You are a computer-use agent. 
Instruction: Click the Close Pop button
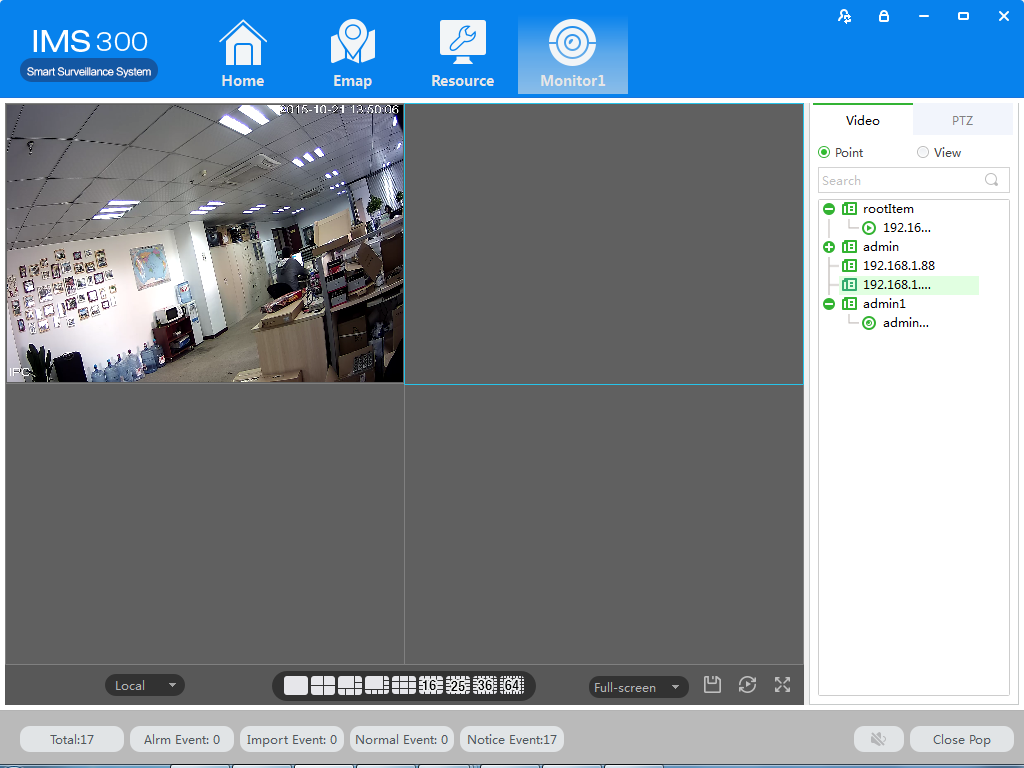pos(961,739)
